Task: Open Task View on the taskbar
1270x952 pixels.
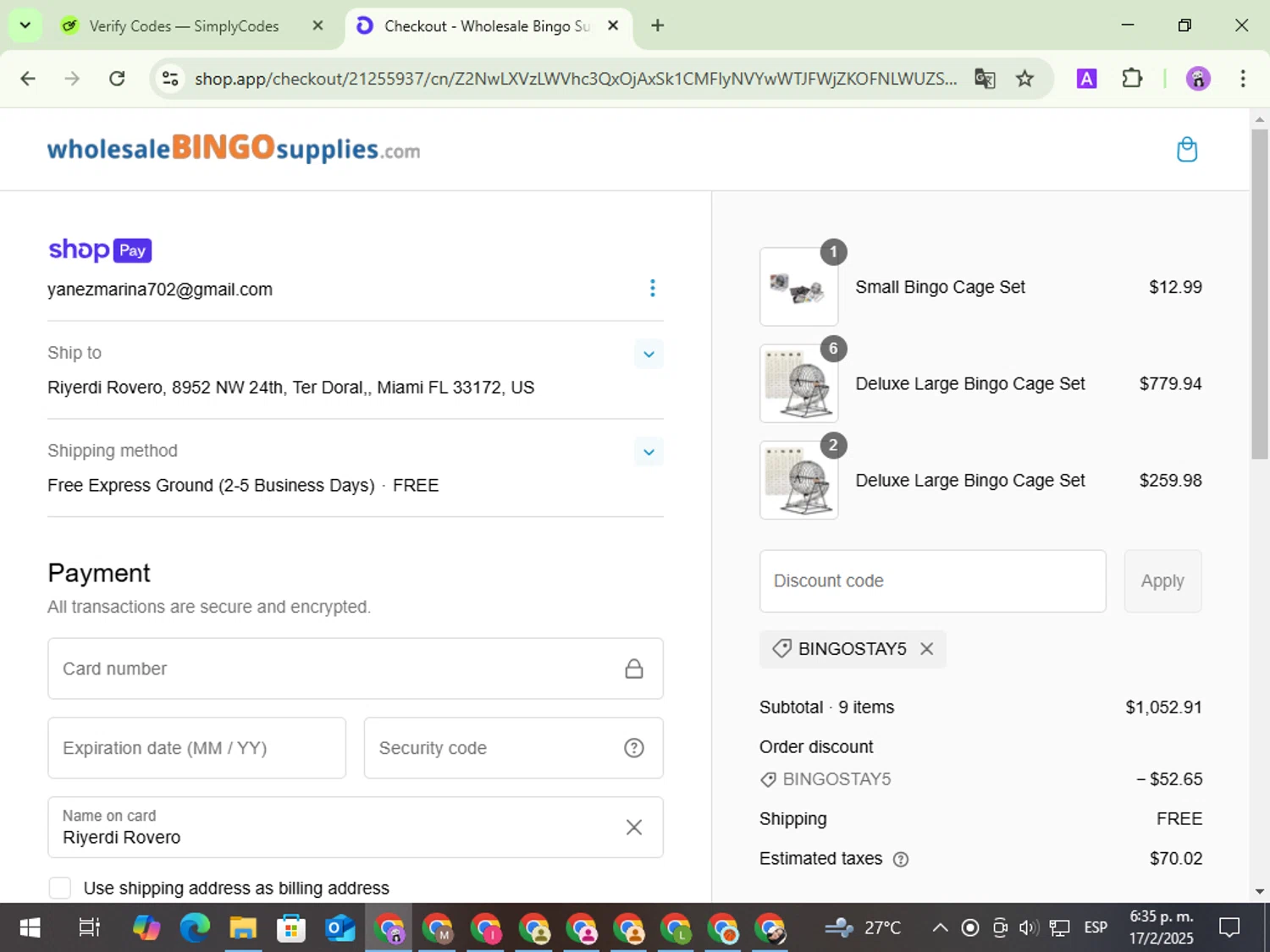Action: pos(89,928)
